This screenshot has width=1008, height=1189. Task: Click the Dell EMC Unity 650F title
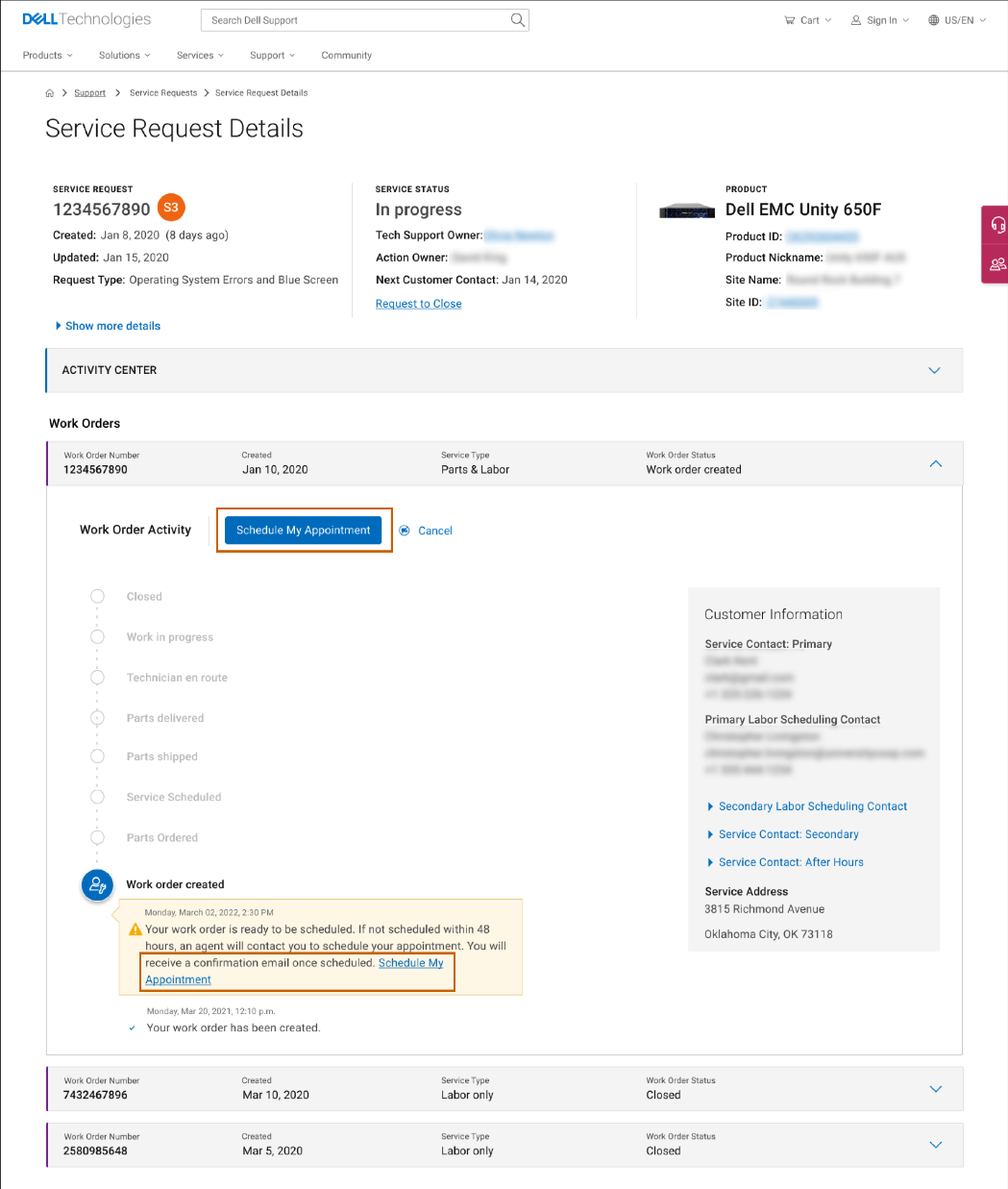(x=803, y=210)
